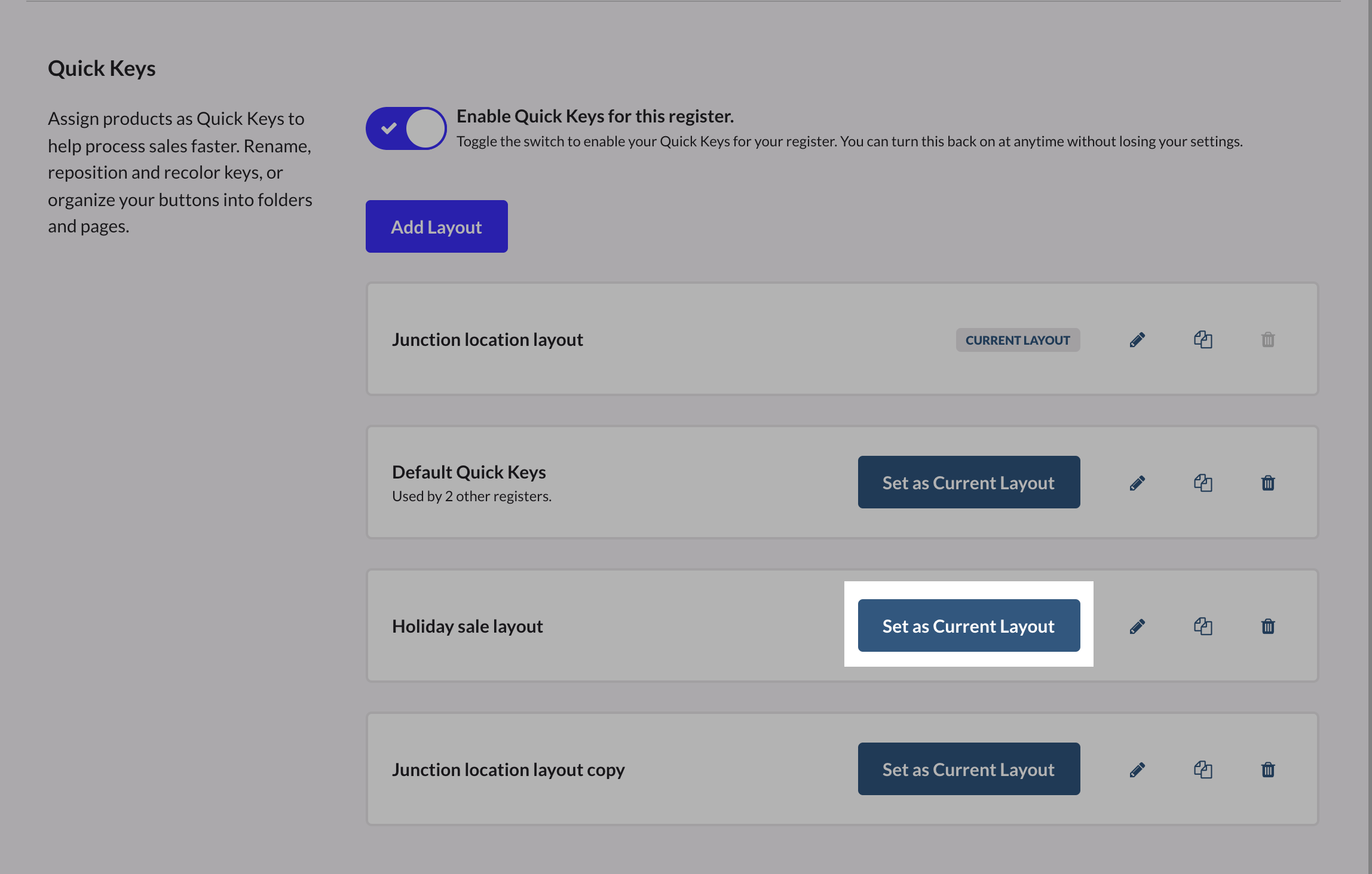Image resolution: width=1372 pixels, height=874 pixels.
Task: Click the Add Layout button
Action: pos(436,226)
